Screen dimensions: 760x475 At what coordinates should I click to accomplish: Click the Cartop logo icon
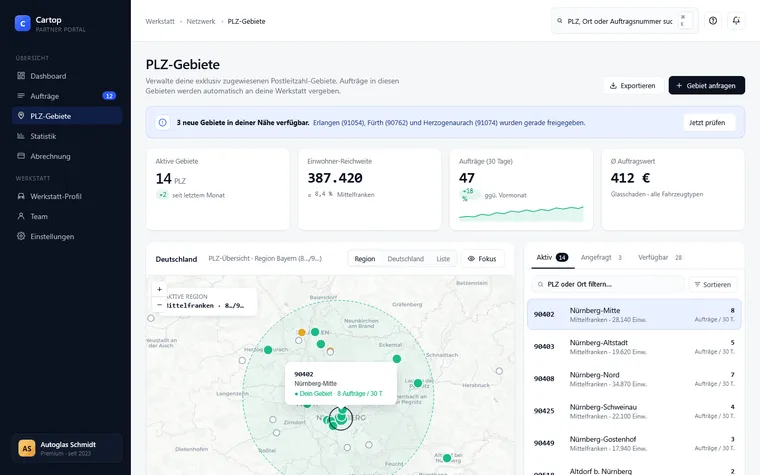[22, 23]
